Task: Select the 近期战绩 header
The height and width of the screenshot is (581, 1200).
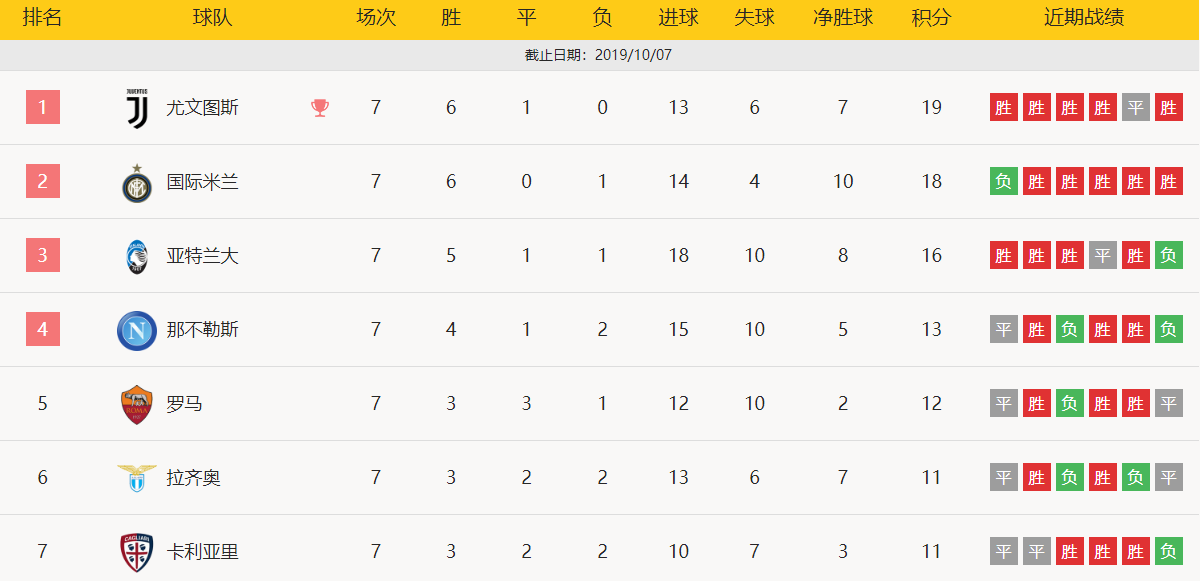Action: coord(1084,18)
